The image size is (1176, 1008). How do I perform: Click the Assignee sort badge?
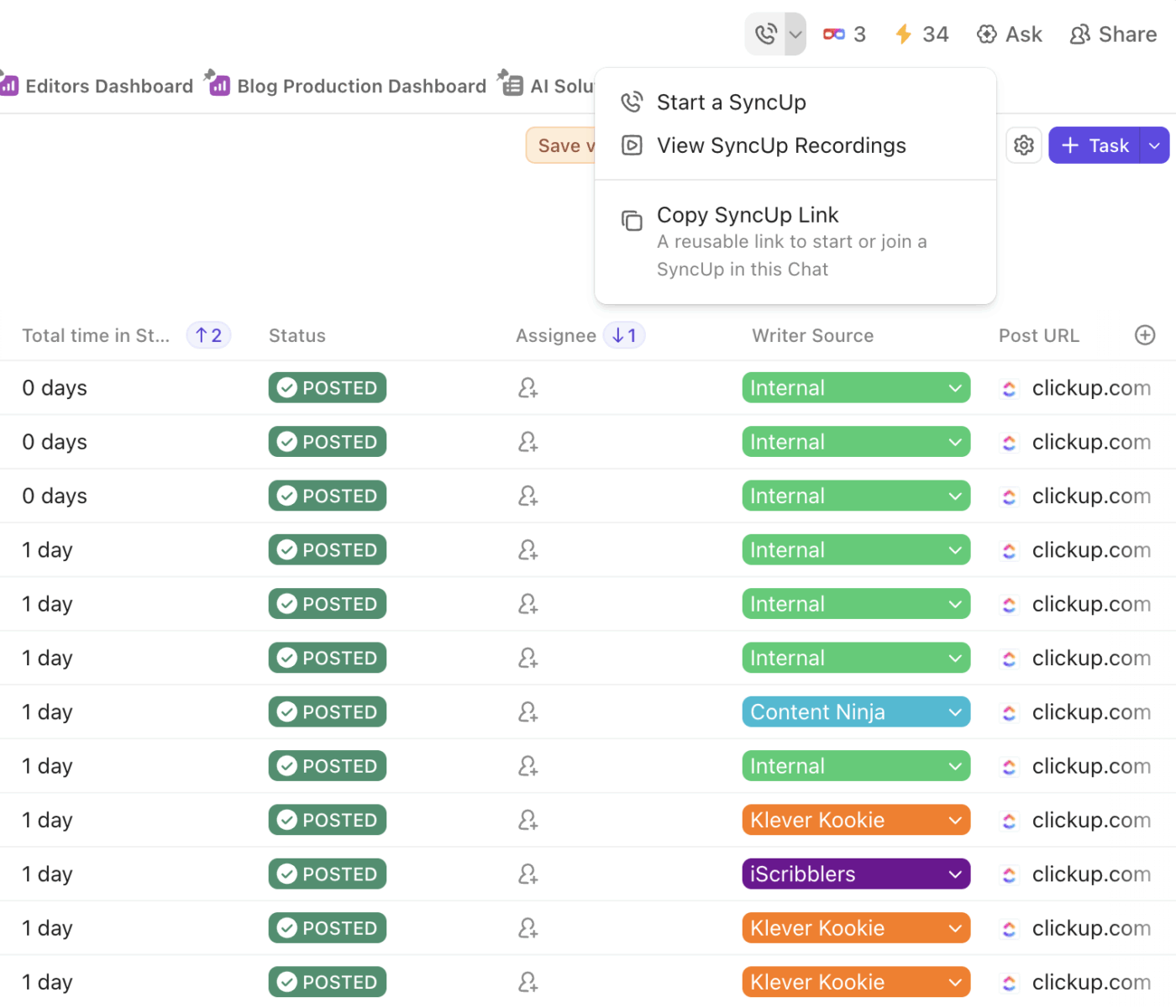(x=624, y=335)
